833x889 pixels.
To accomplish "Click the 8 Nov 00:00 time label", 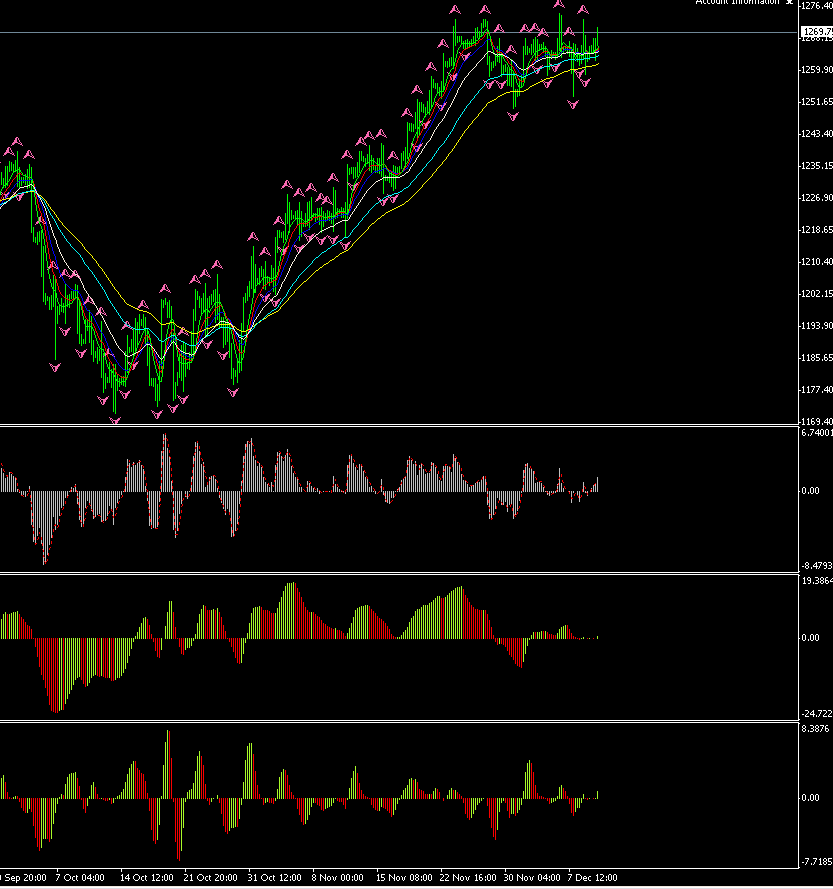I will (338, 878).
